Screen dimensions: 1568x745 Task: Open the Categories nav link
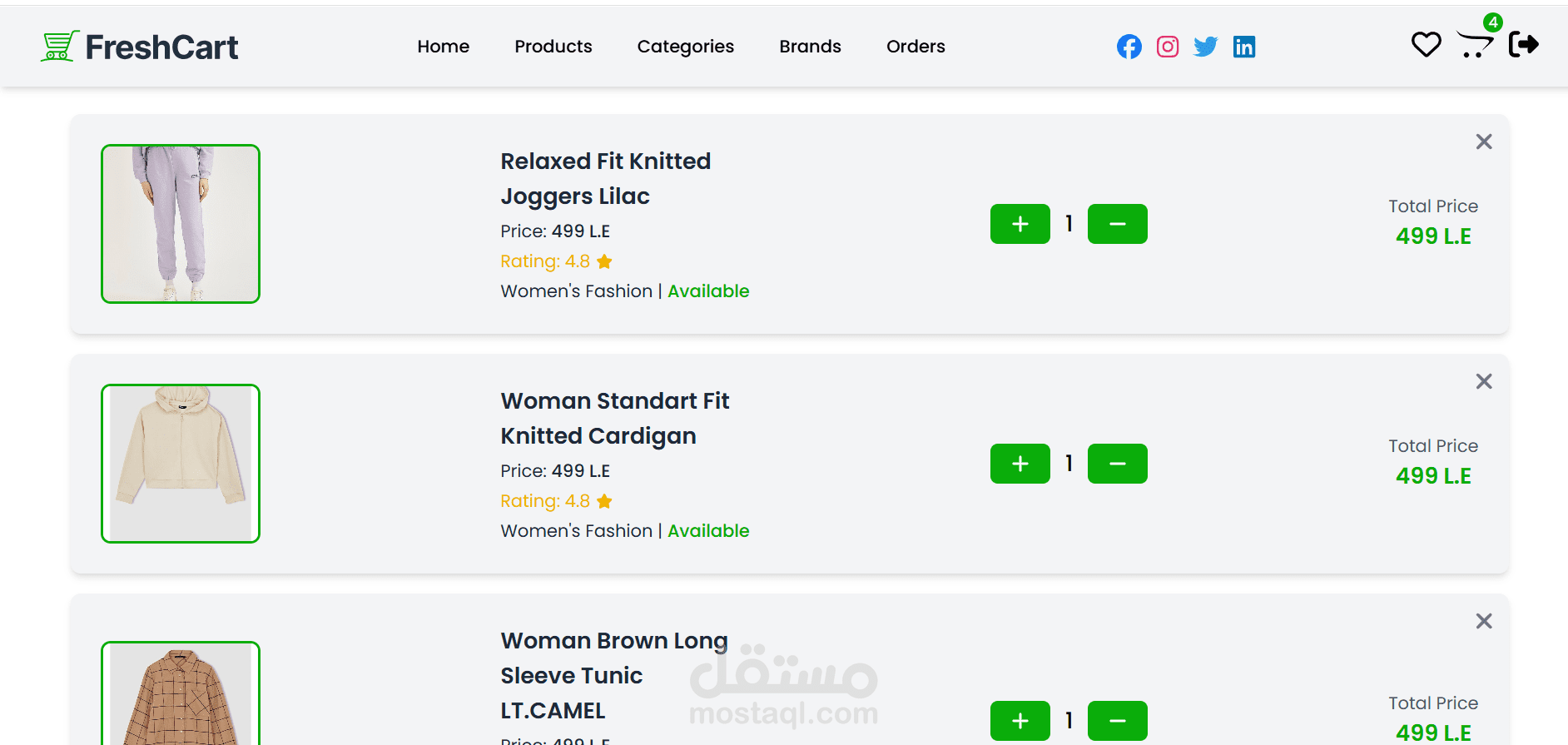686,47
